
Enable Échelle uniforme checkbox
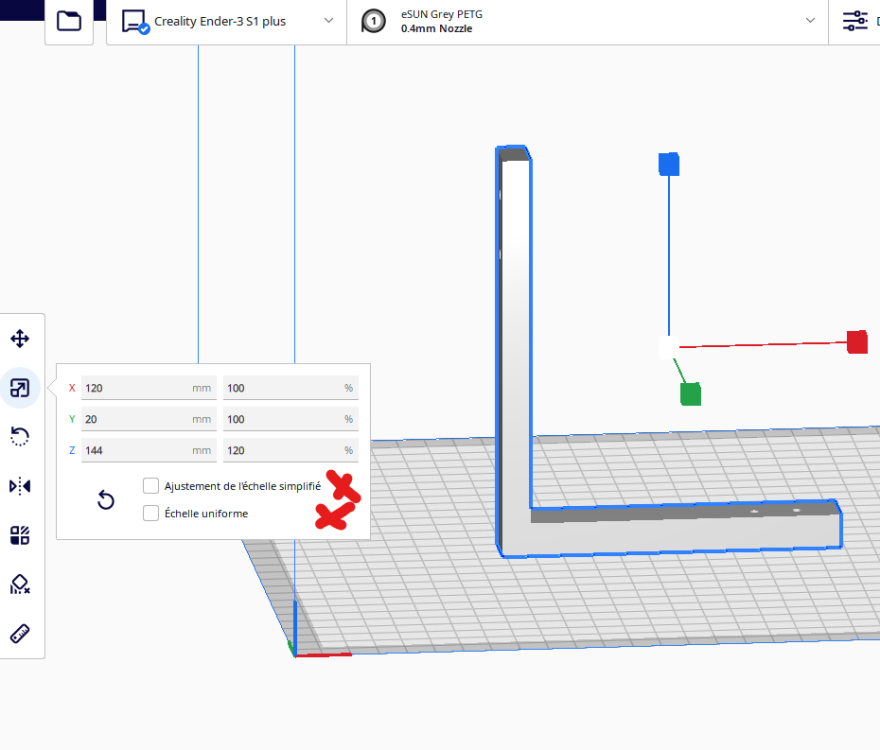pos(151,513)
